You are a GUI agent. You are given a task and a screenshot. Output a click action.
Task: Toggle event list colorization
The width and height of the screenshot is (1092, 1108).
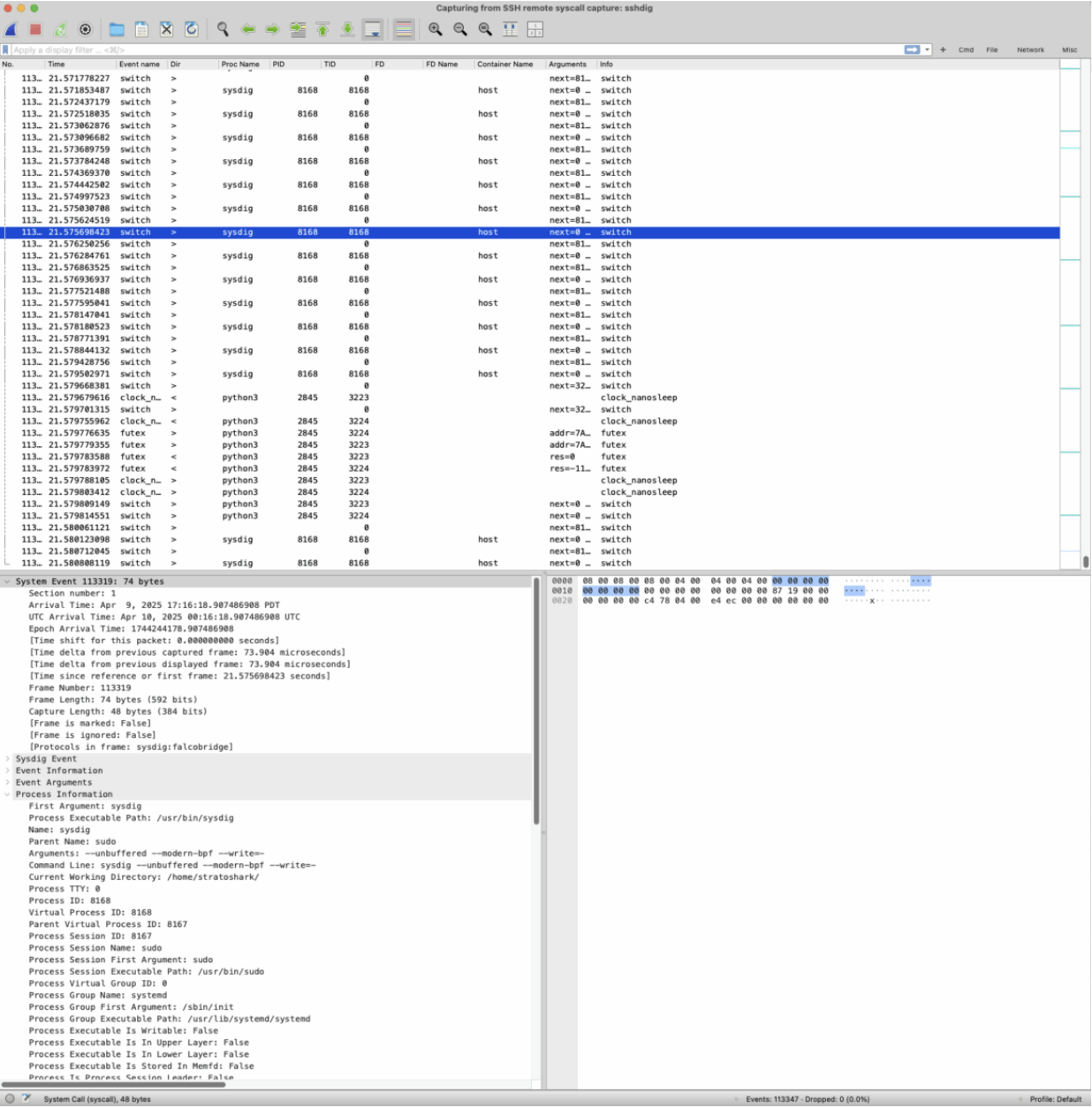point(404,30)
